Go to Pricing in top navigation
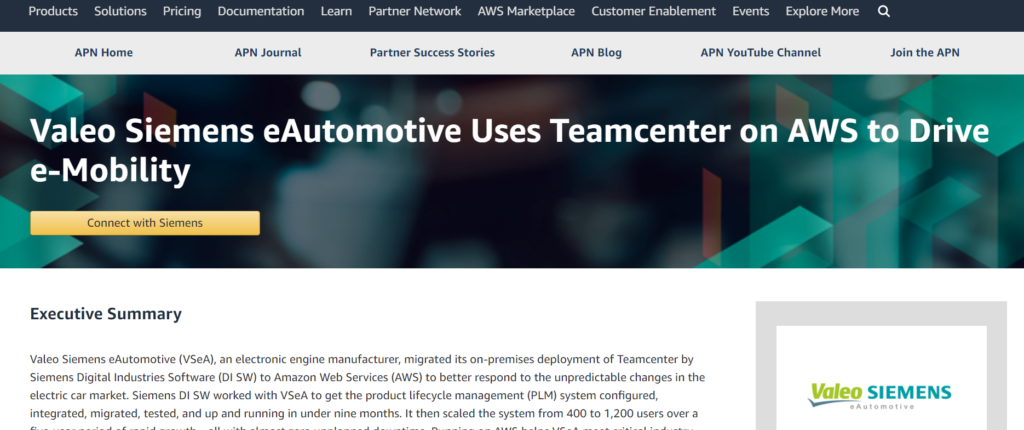 [182, 11]
